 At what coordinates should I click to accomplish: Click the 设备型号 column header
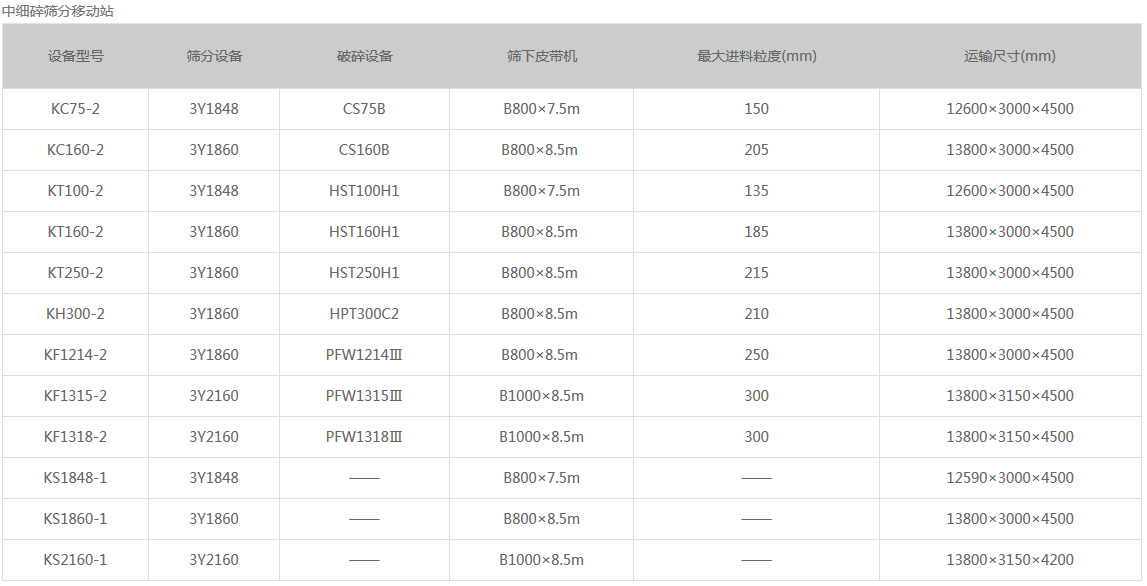tap(75, 56)
